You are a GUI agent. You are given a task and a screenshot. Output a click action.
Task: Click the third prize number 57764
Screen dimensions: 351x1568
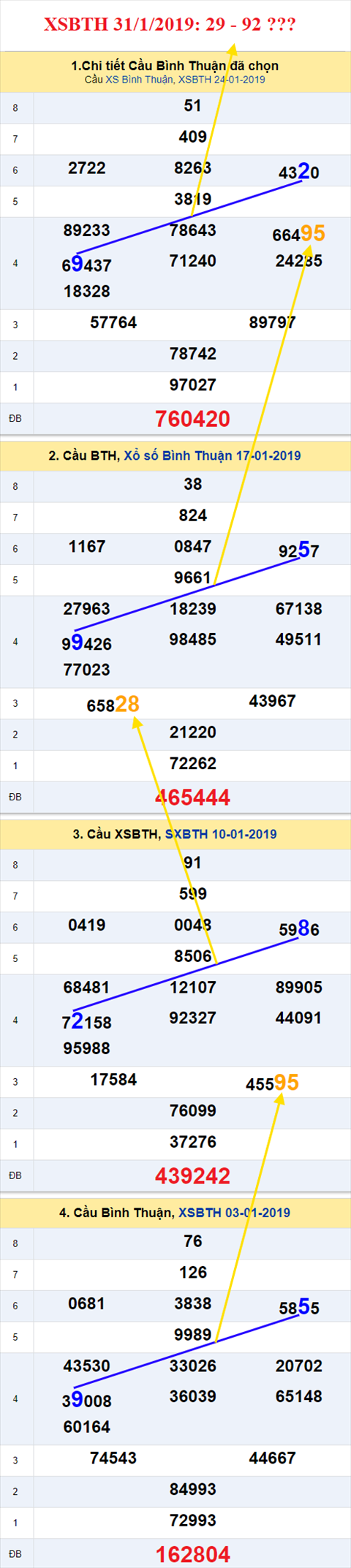click(x=113, y=322)
